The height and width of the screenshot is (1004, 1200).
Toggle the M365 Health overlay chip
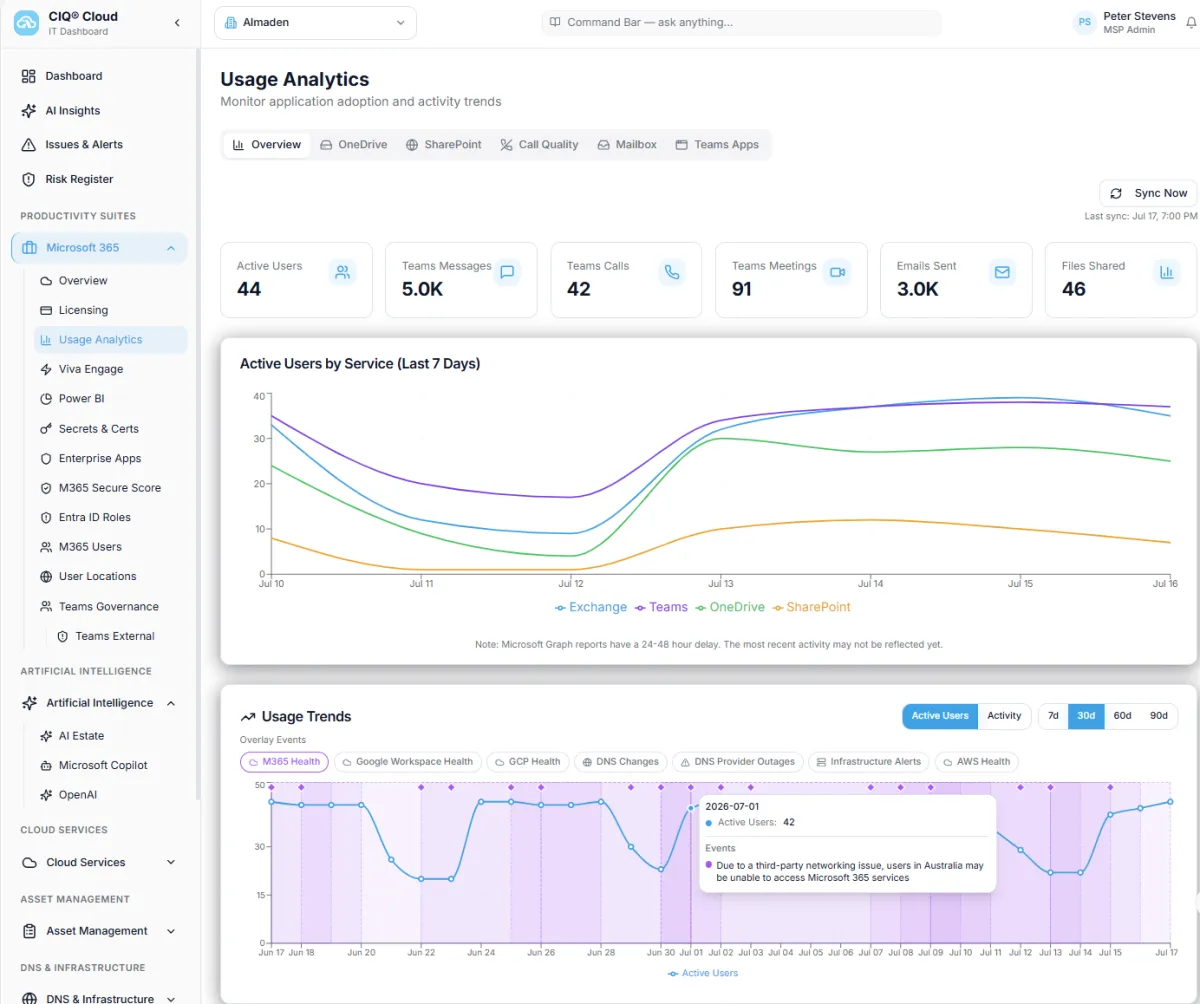[284, 762]
